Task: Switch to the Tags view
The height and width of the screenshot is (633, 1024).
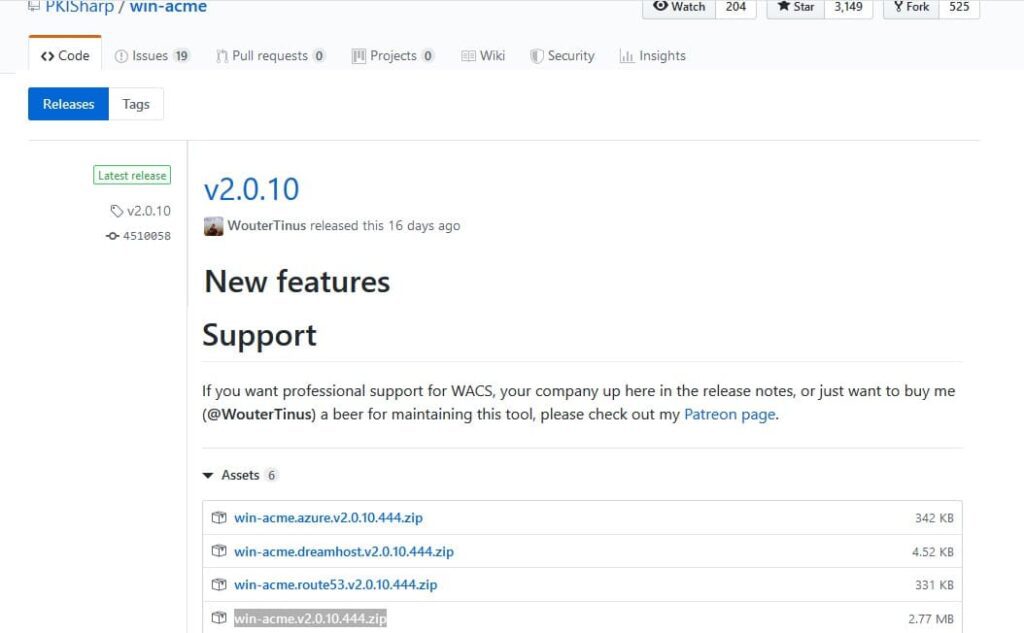Action: tap(136, 104)
